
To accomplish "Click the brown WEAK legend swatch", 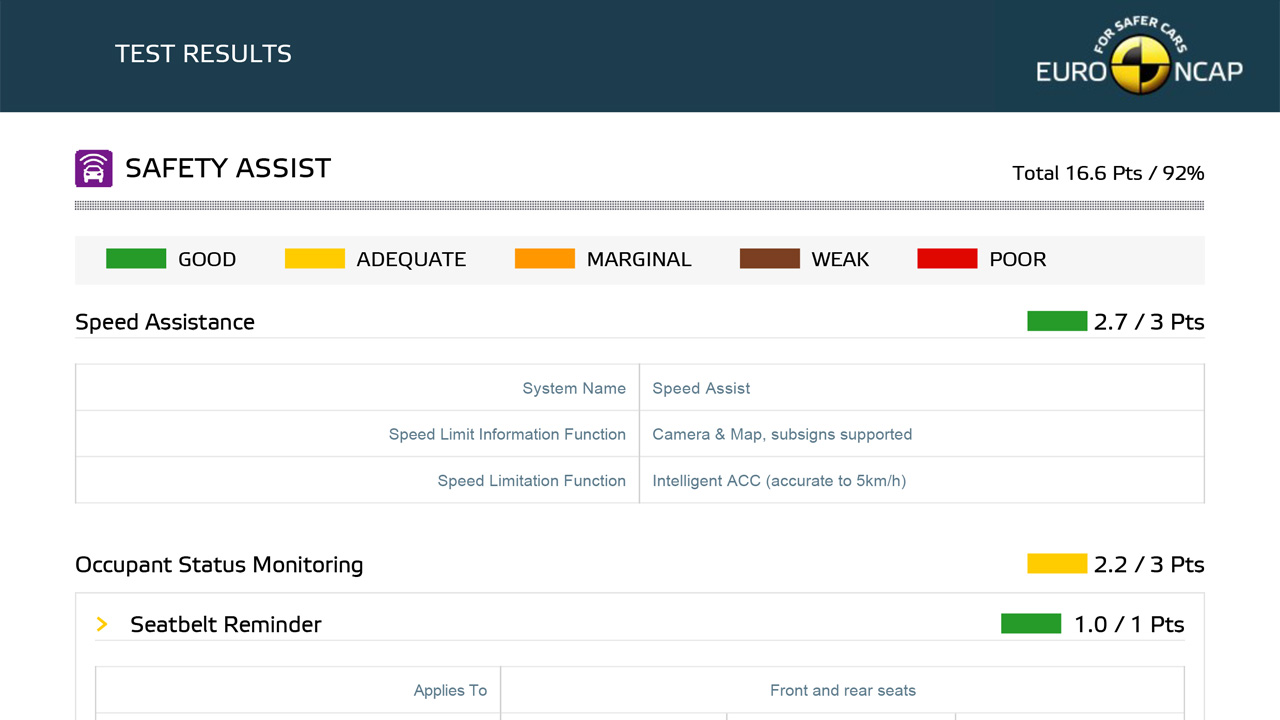I will pyautogui.click(x=769, y=259).
